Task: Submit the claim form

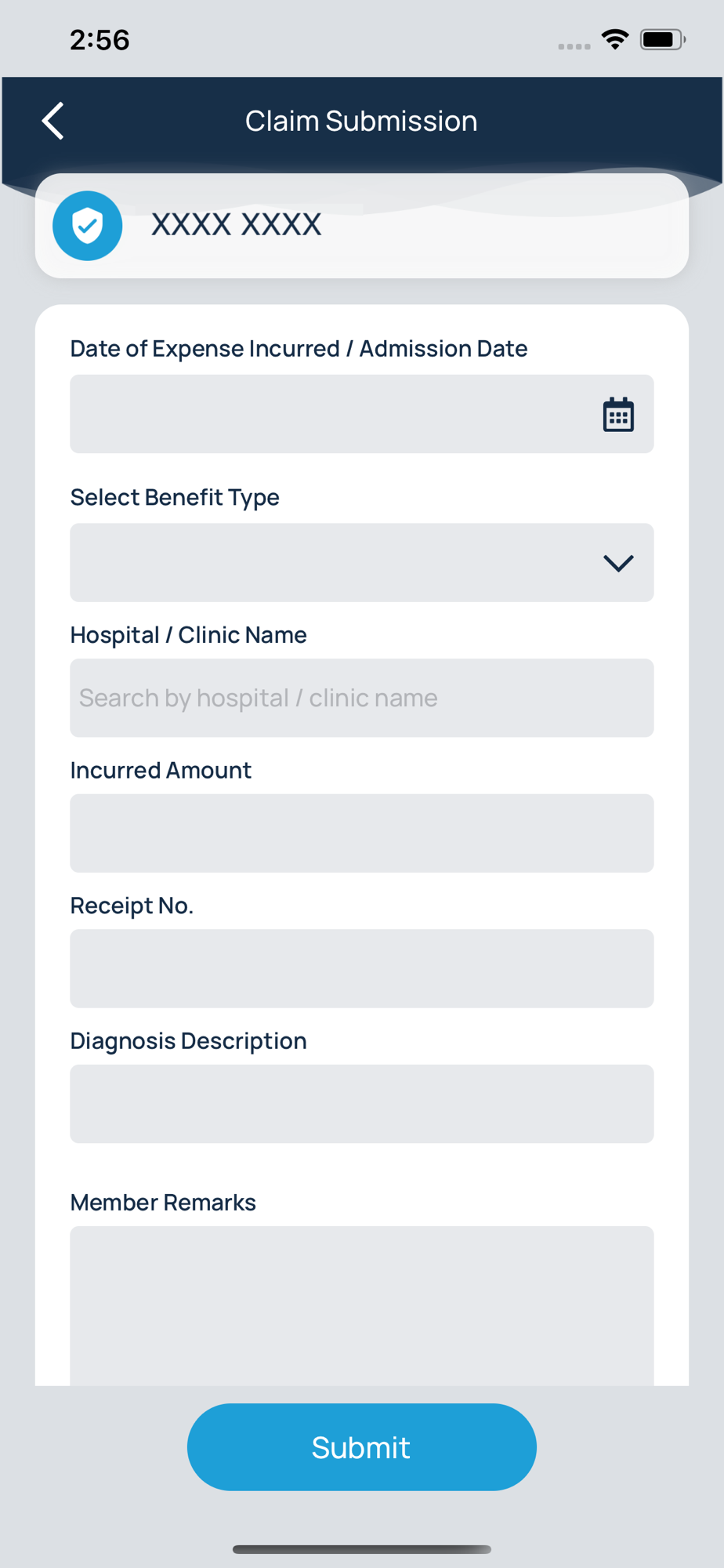Action: pyautogui.click(x=362, y=1447)
